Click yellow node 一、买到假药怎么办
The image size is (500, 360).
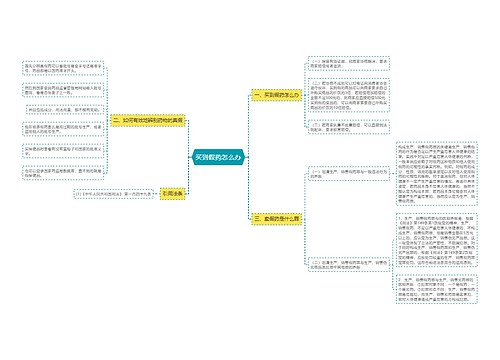click(x=277, y=95)
